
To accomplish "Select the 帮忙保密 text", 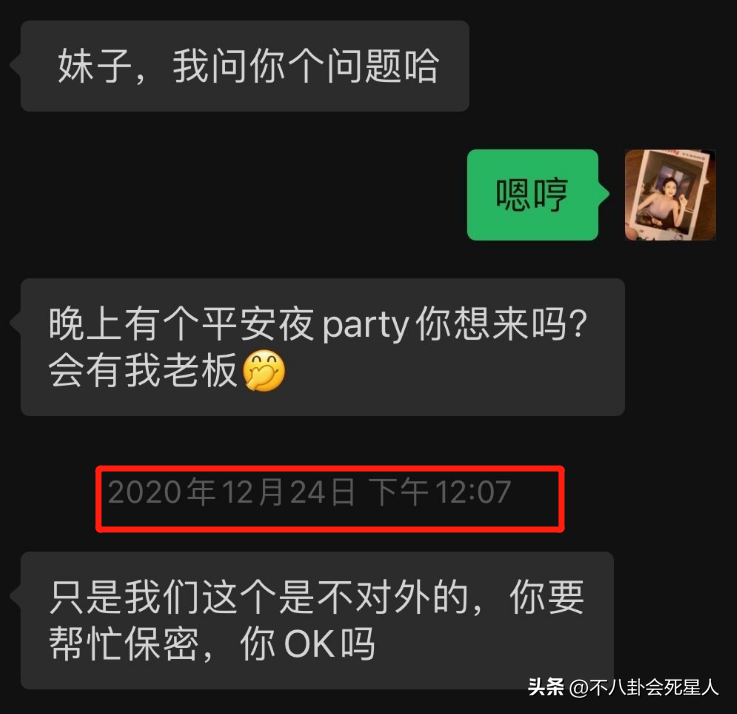I will (124, 644).
